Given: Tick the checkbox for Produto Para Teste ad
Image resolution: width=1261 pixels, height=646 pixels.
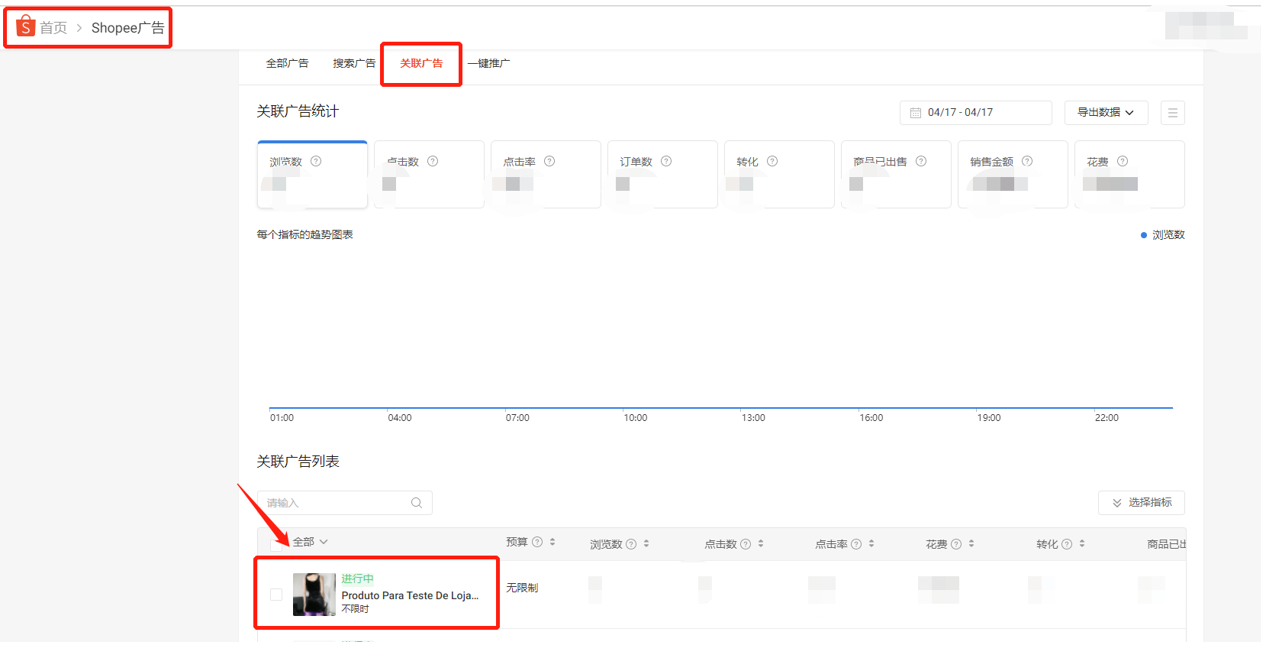Looking at the screenshot, I should coord(276,595).
